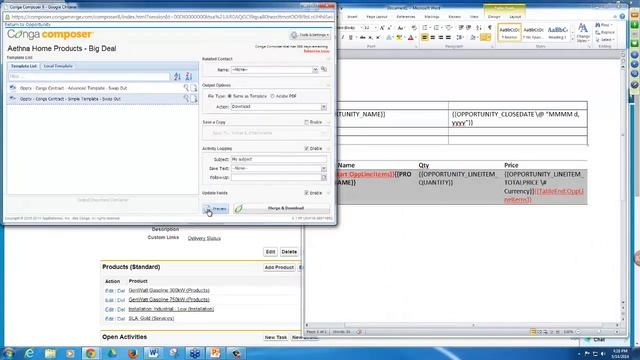Screen dimensions: 640x360
Task: Click Word's bullets list icon
Action: (x=425, y=27)
